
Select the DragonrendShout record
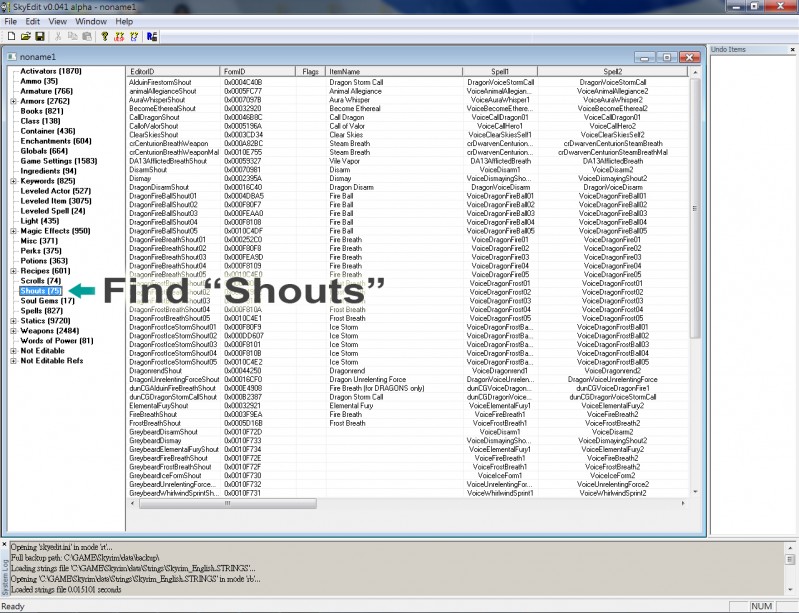pos(407,371)
